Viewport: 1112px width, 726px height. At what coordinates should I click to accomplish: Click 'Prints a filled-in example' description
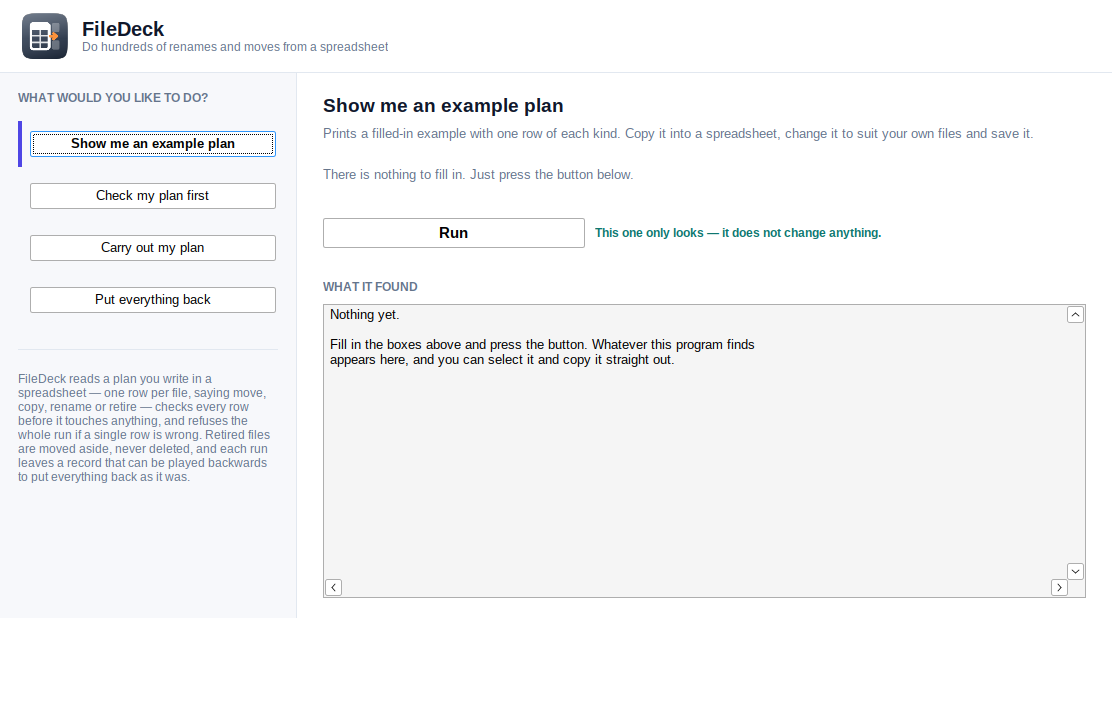[678, 133]
